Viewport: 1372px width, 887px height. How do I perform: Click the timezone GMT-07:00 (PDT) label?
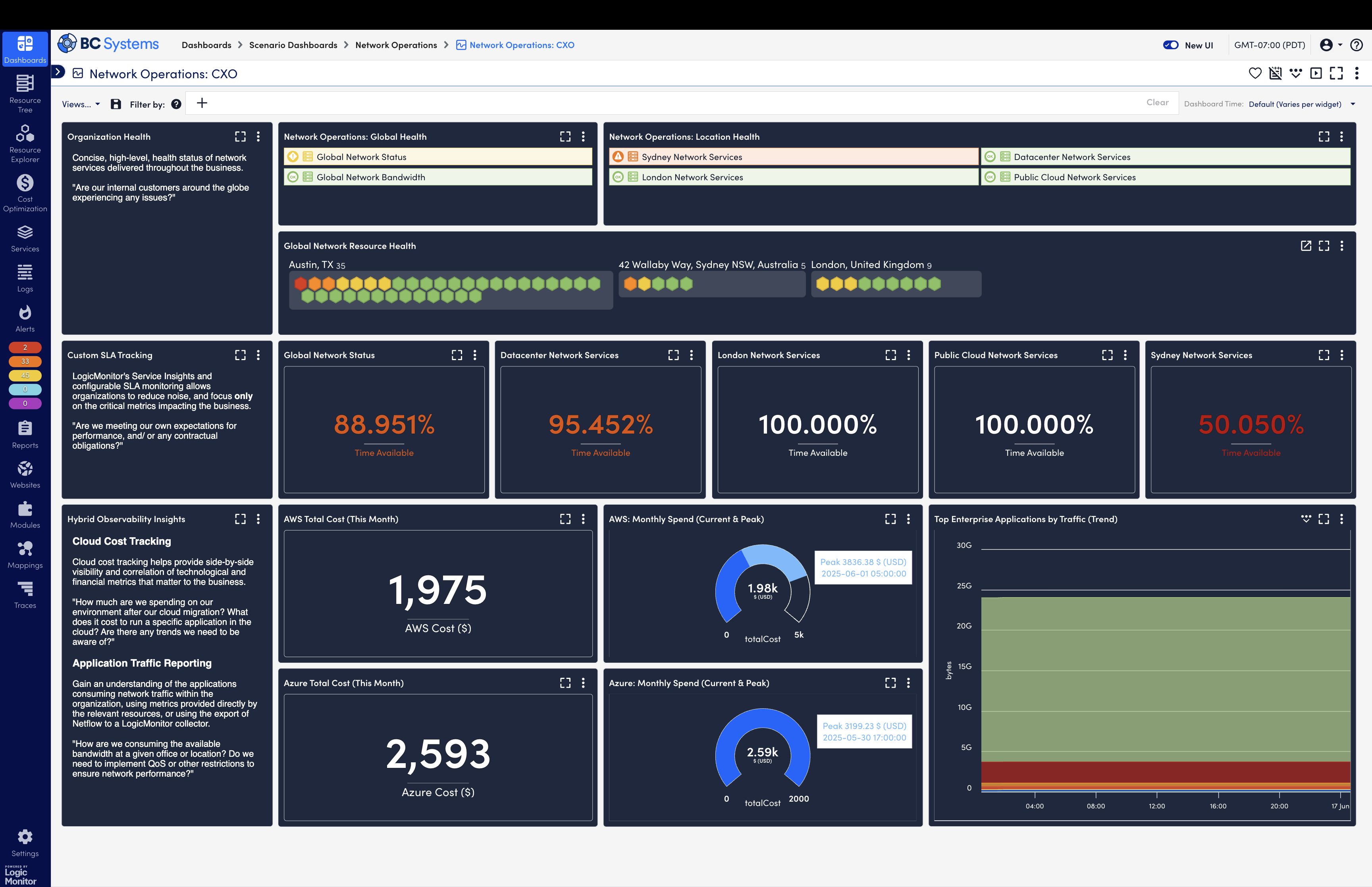[1270, 45]
